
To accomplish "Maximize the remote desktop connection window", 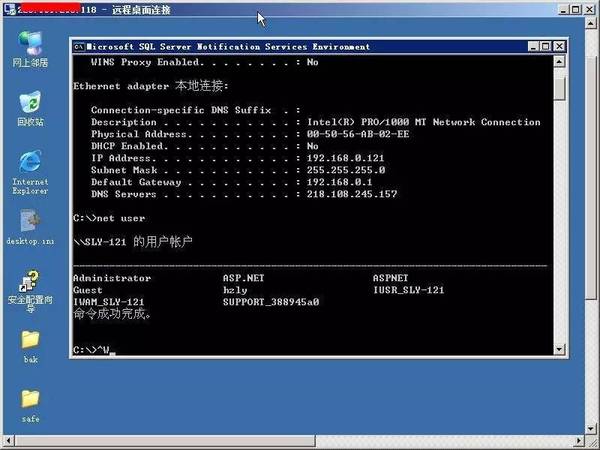I will pyautogui.click(x=576, y=10).
